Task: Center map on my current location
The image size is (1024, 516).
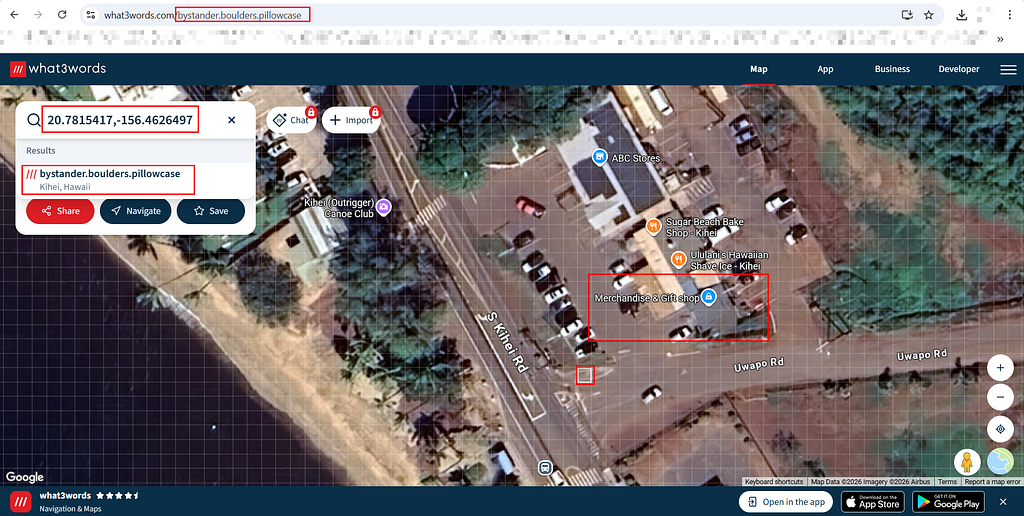Action: 1000,429
